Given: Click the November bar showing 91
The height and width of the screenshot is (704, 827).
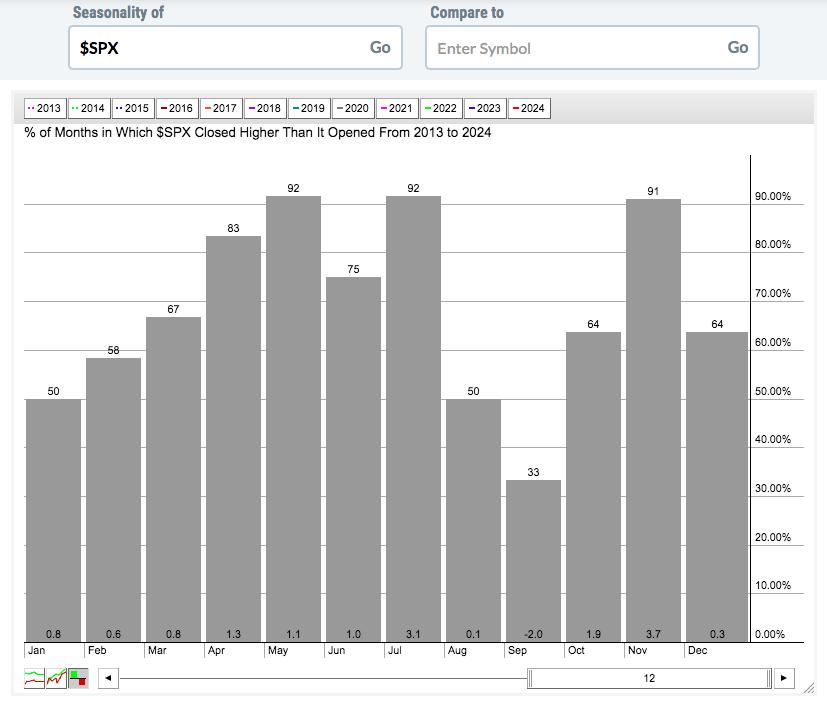Looking at the screenshot, I should [653, 420].
